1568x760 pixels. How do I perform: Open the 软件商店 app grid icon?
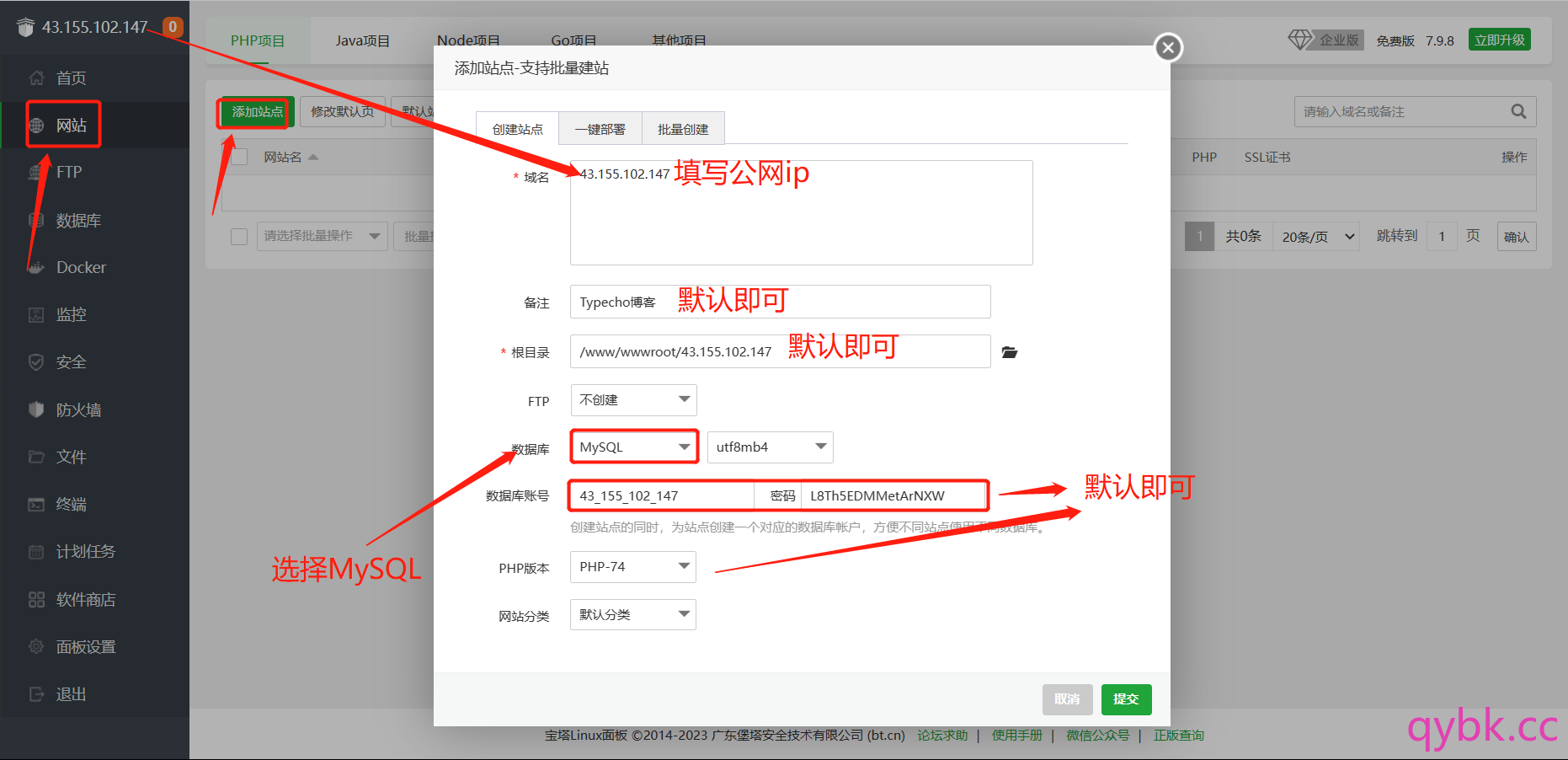[x=36, y=600]
